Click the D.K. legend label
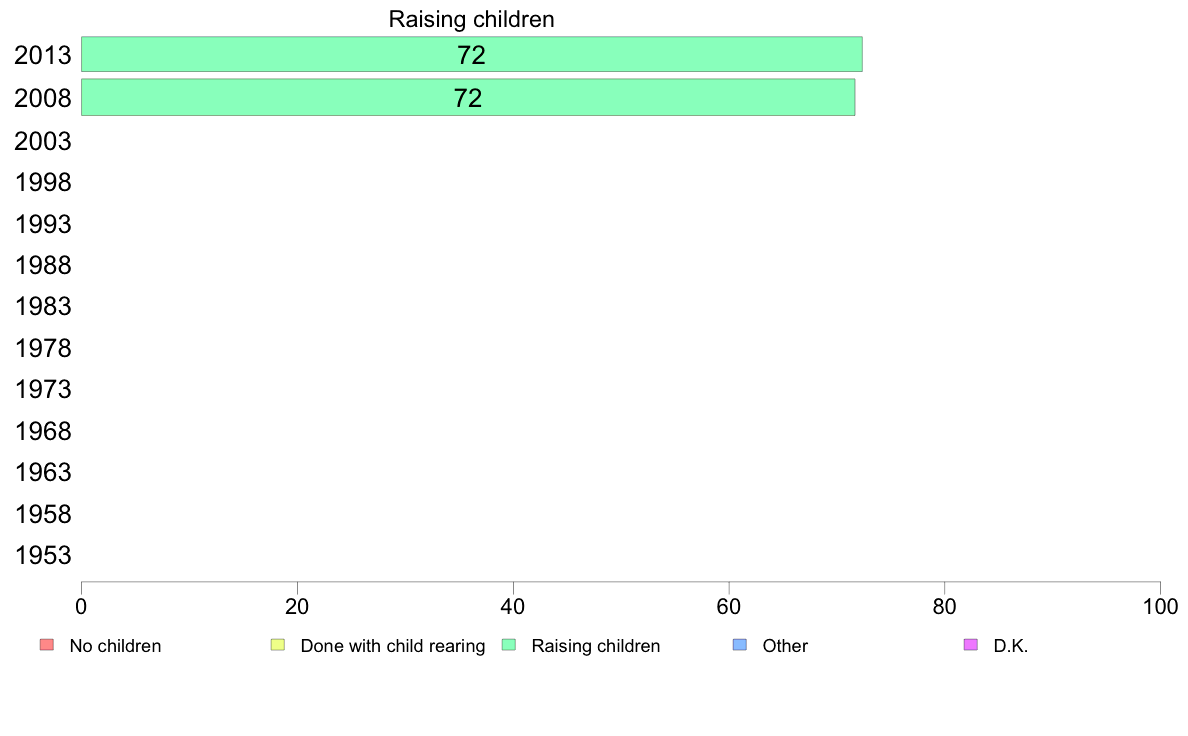 (1011, 646)
